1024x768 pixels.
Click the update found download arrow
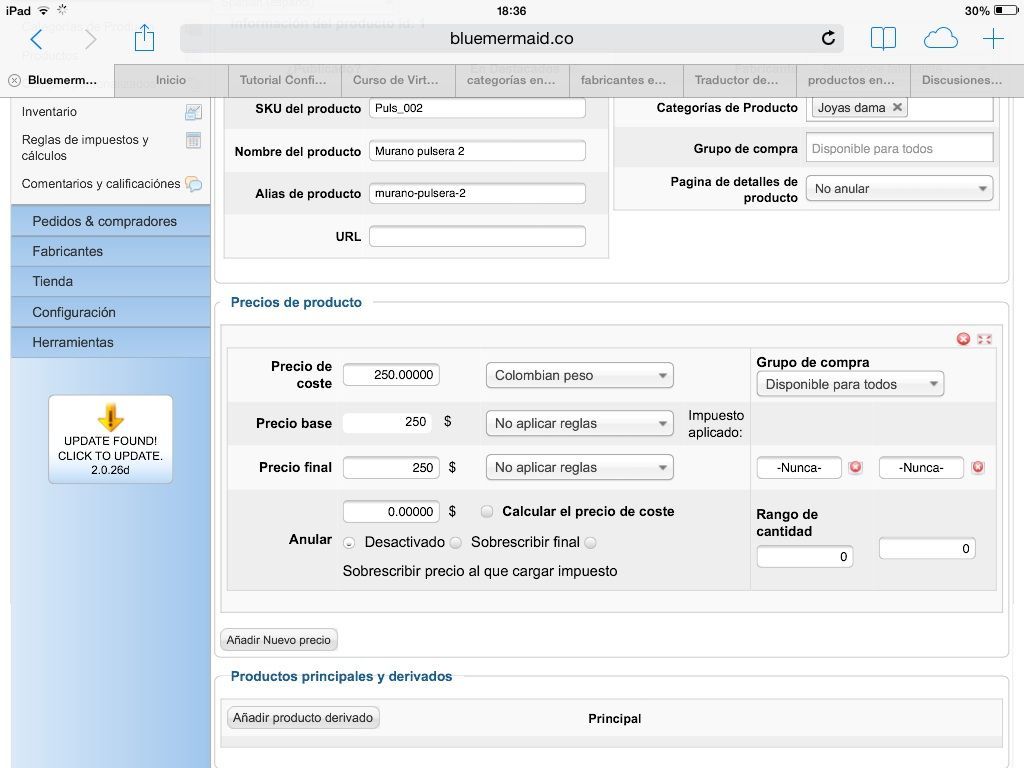[110, 417]
